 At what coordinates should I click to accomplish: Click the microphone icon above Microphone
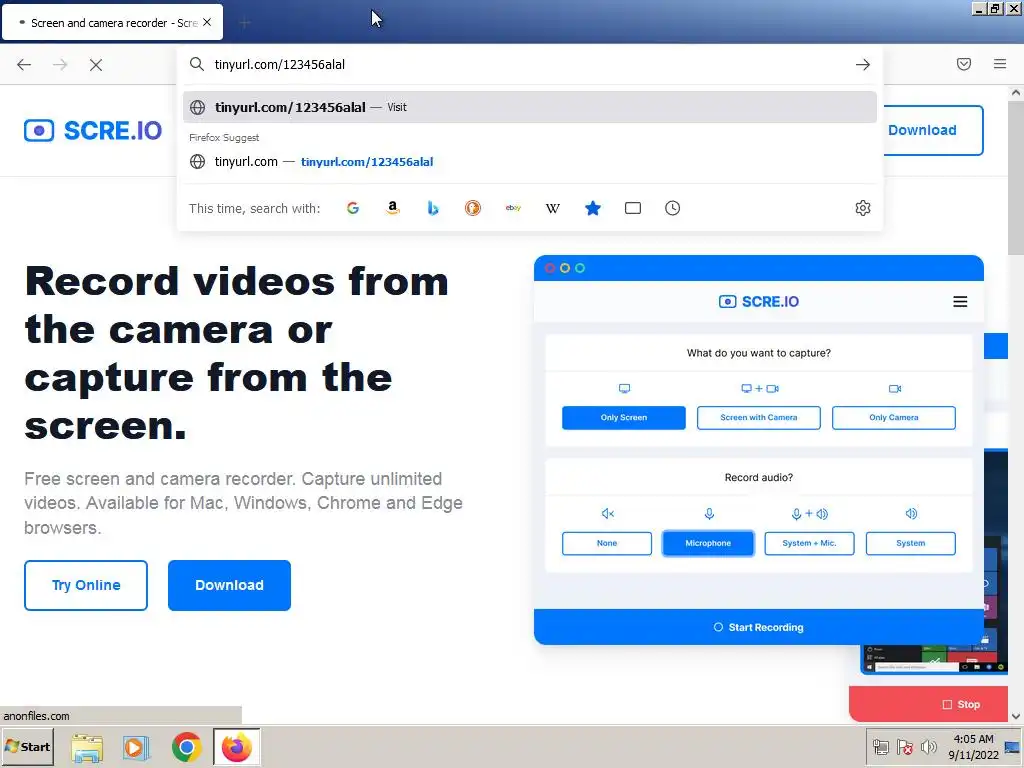(x=709, y=514)
